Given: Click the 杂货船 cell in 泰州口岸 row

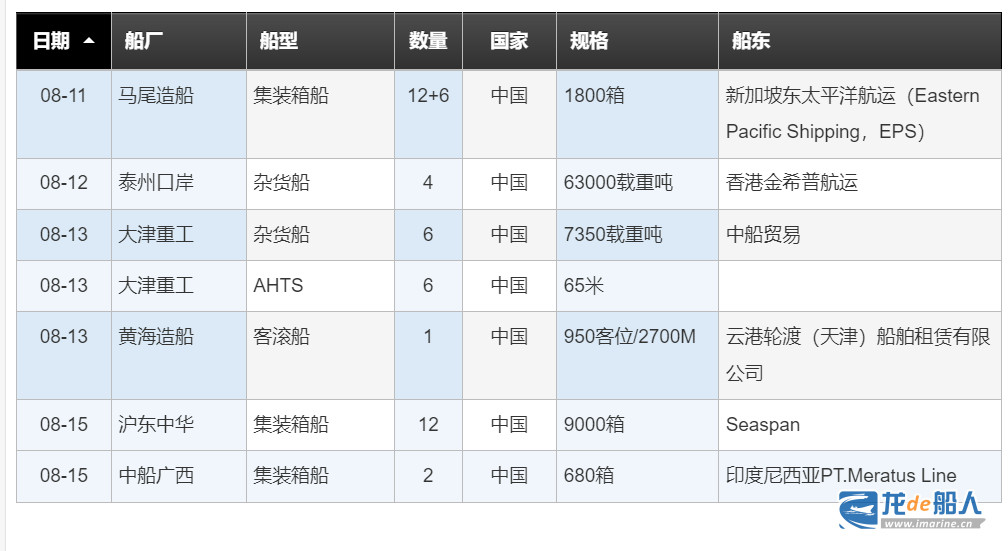Looking at the screenshot, I should 320,184.
